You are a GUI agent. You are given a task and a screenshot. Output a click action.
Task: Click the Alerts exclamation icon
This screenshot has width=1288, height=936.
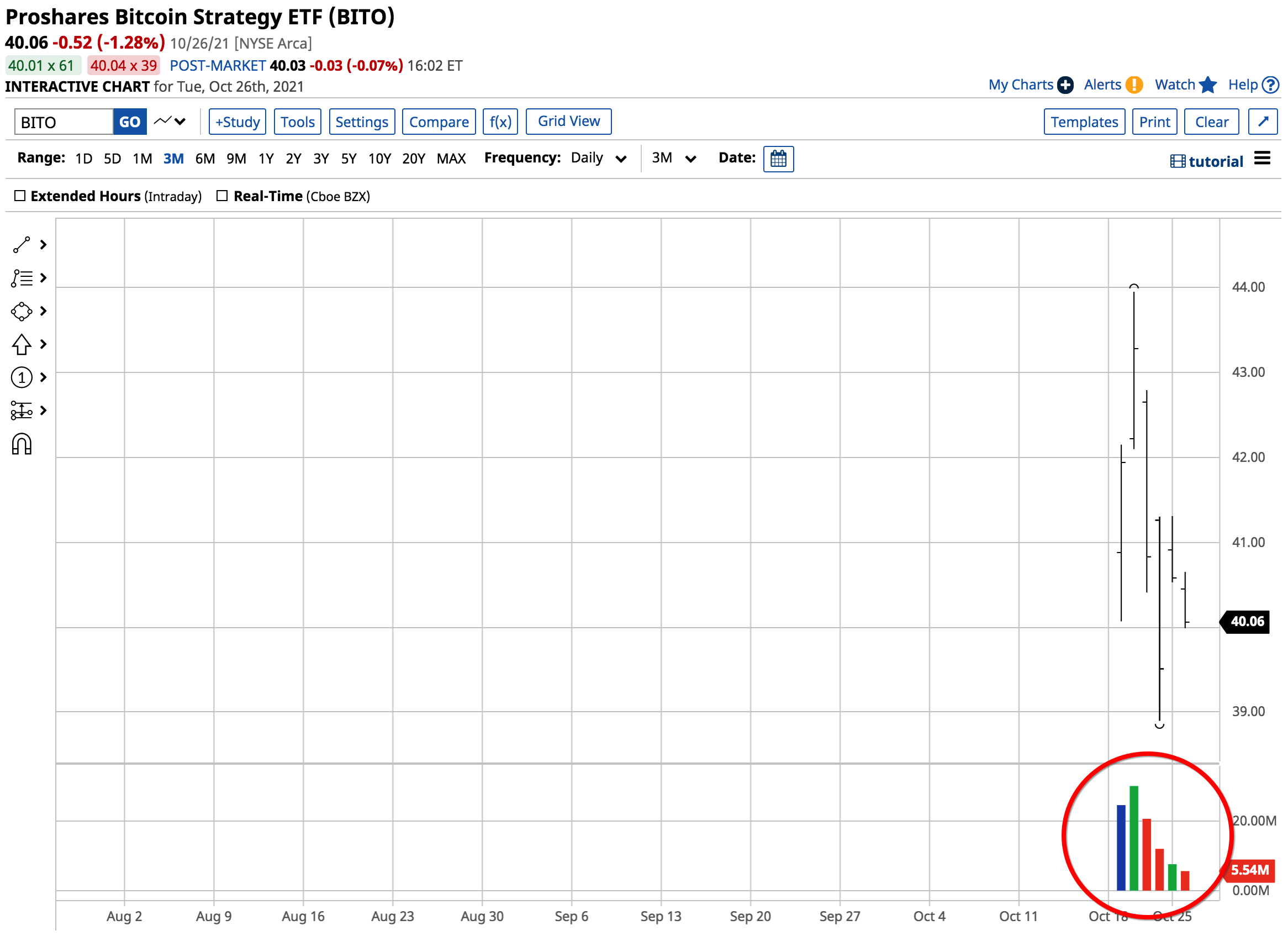[1134, 85]
